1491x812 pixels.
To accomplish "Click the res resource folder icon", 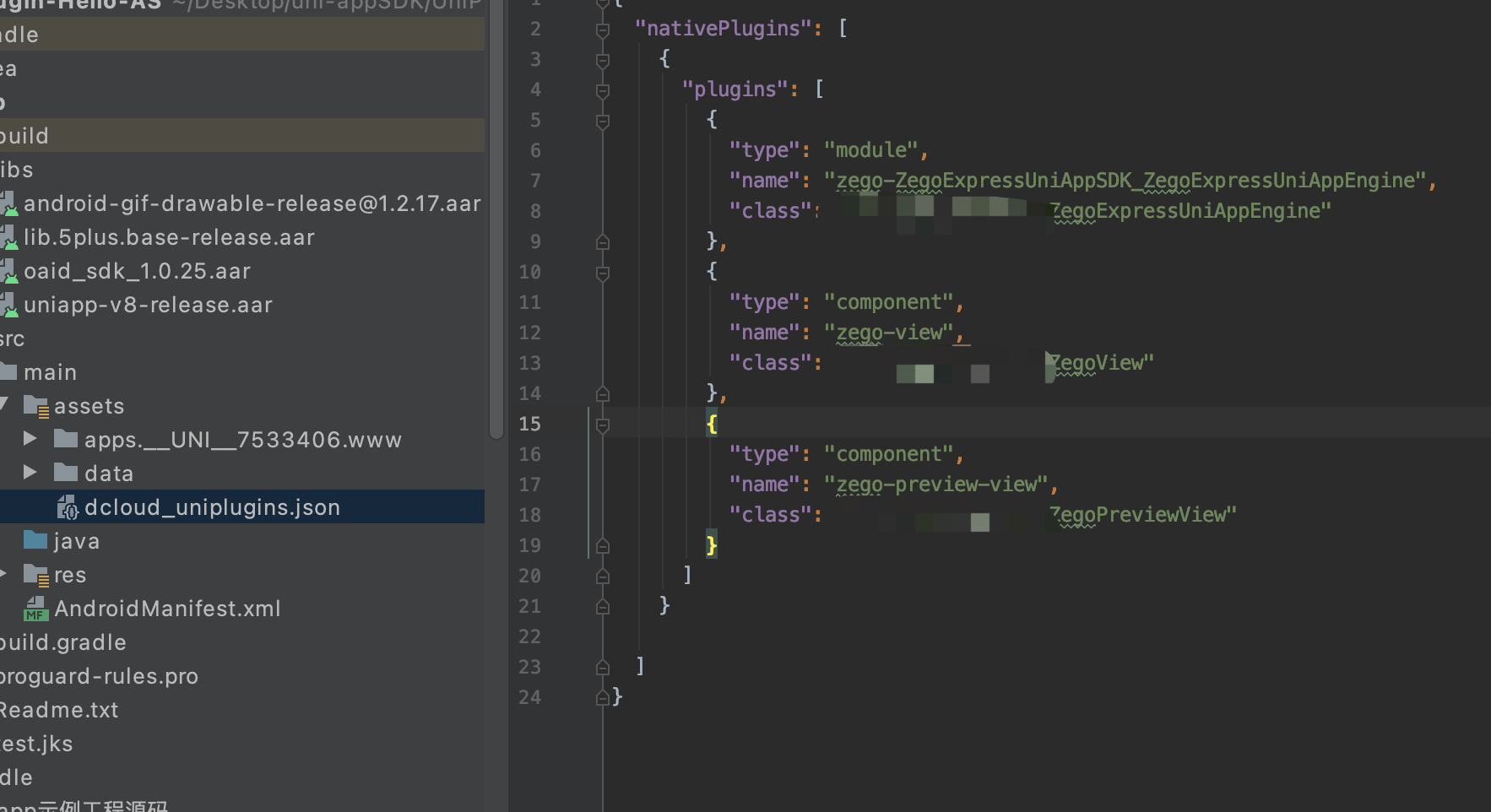I will click(x=36, y=575).
